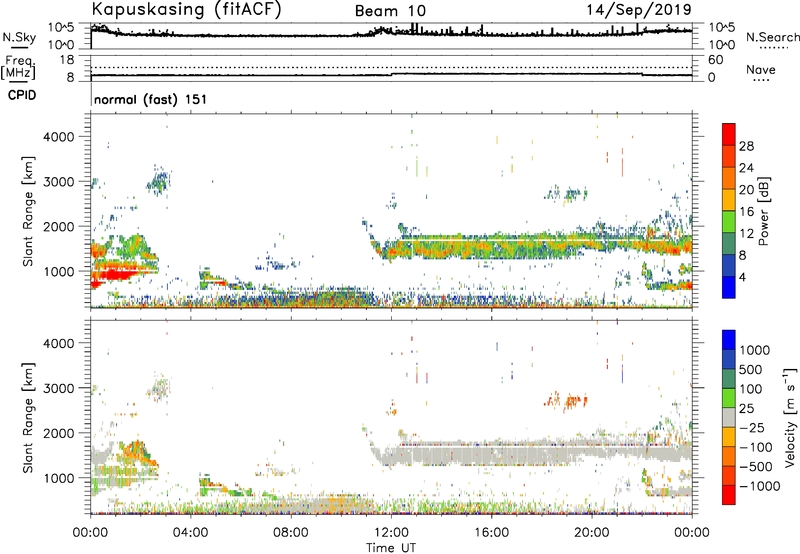The image size is (800, 554).
Task: Click the Slant Range label of velocity panel
Action: coord(28,417)
